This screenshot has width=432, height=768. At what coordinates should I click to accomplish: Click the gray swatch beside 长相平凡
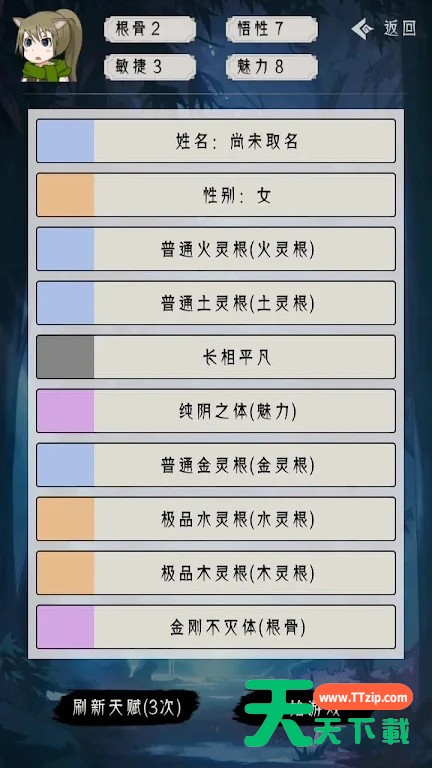click(65, 357)
